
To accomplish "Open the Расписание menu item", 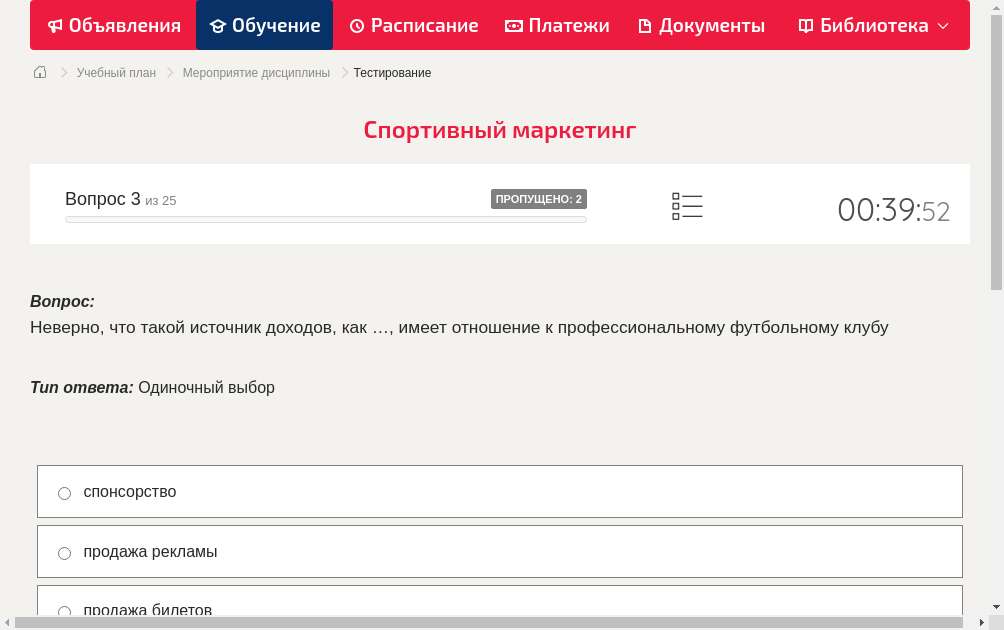I will pos(422,25).
